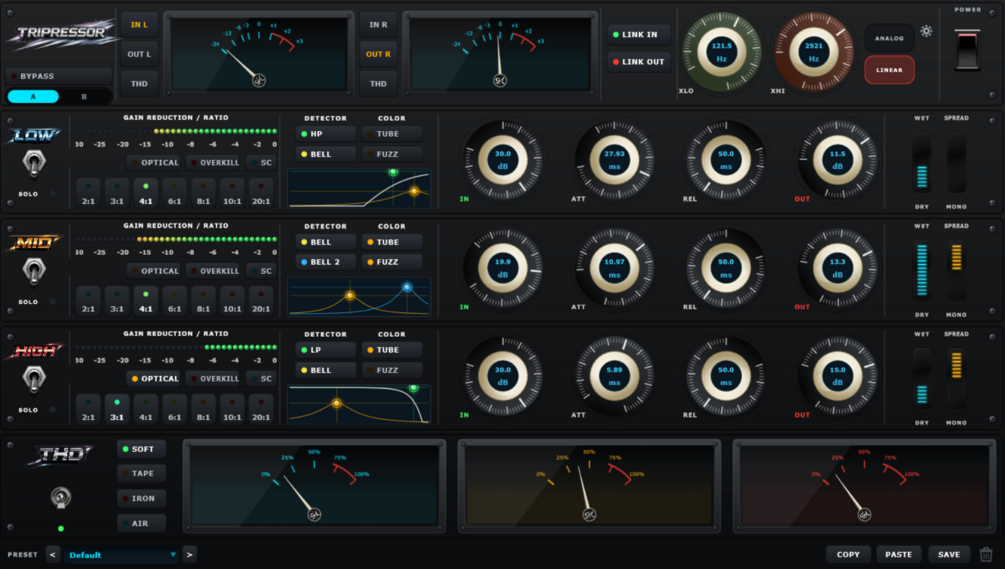Click HIGH band REL knob 50.0 ms

726,376
